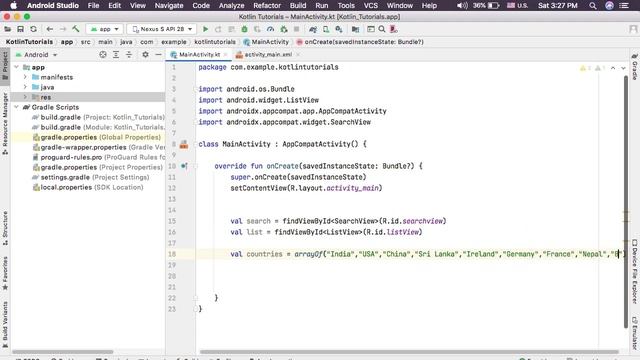This screenshot has width=640, height=360.
Task: Click the Stop square icon in toolbar
Action: click(297, 29)
